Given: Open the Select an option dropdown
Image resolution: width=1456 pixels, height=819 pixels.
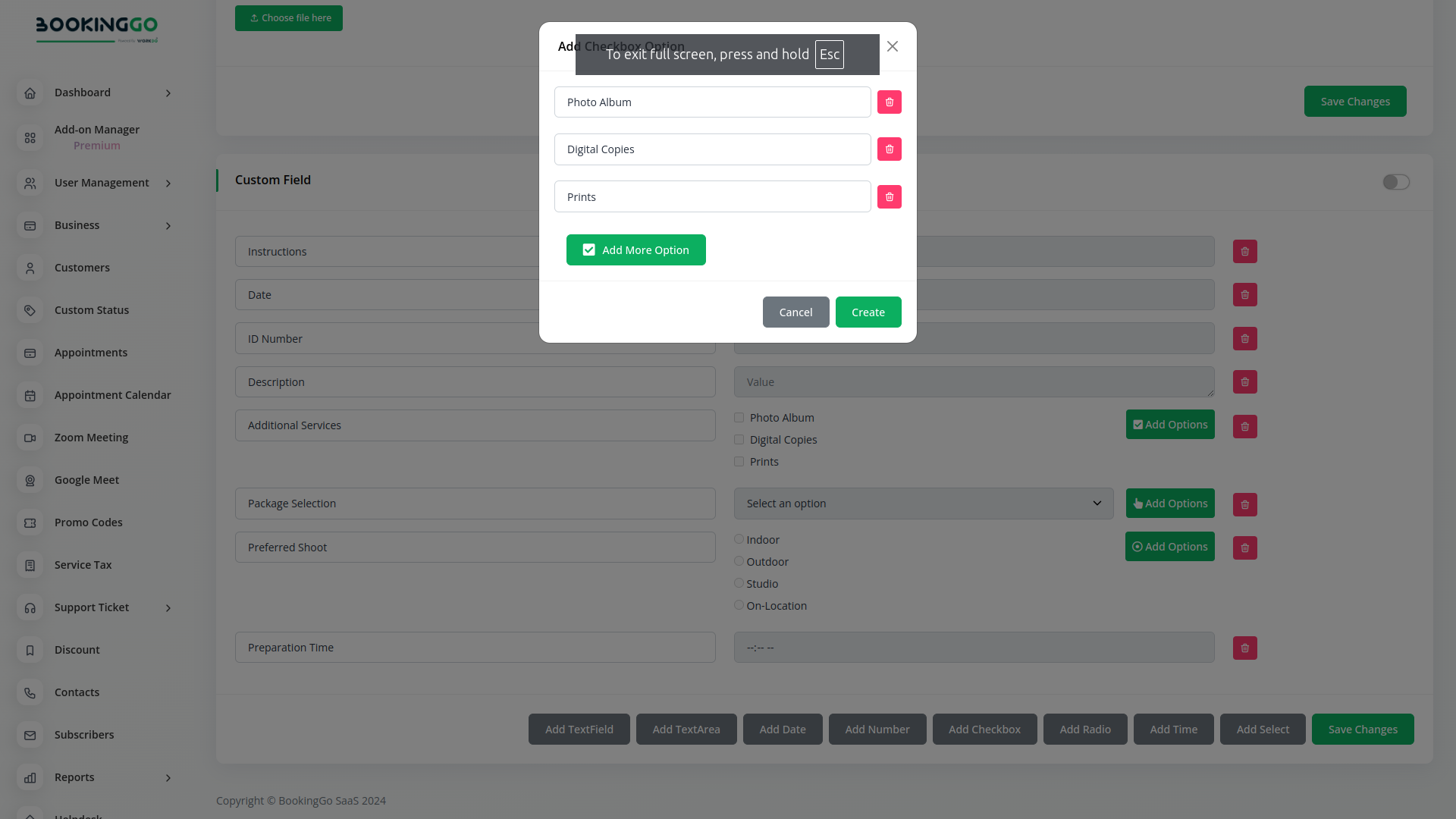Looking at the screenshot, I should click(x=923, y=504).
